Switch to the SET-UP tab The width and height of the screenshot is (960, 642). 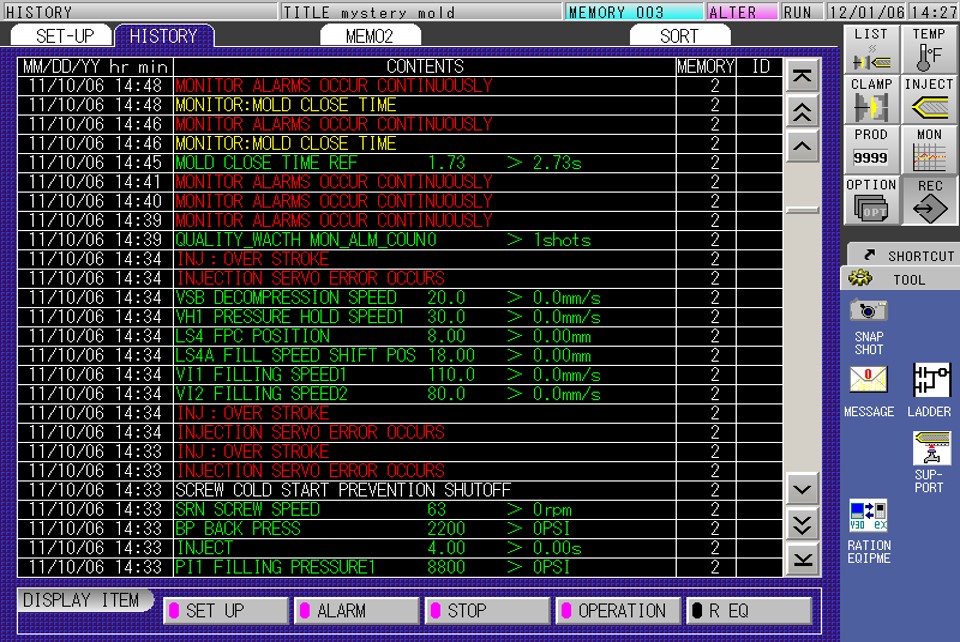[x=65, y=34]
